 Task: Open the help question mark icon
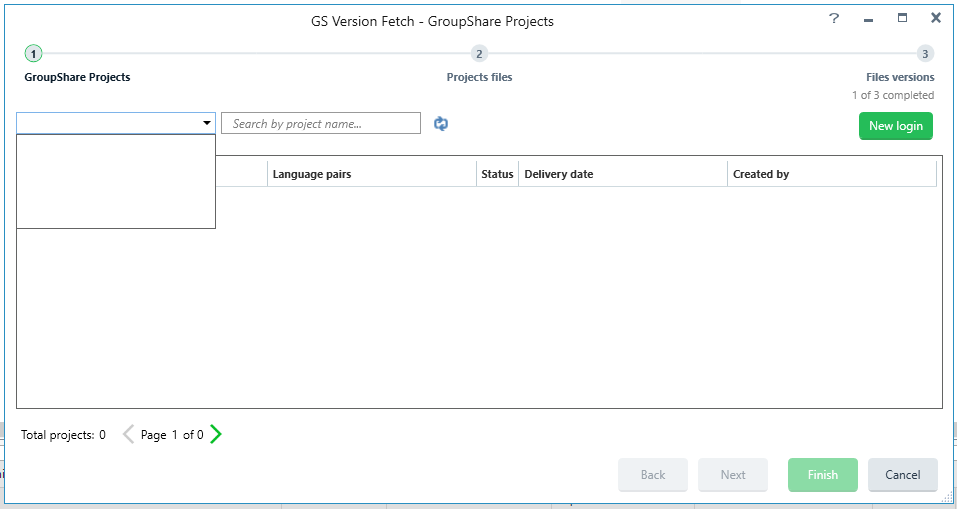[x=834, y=18]
